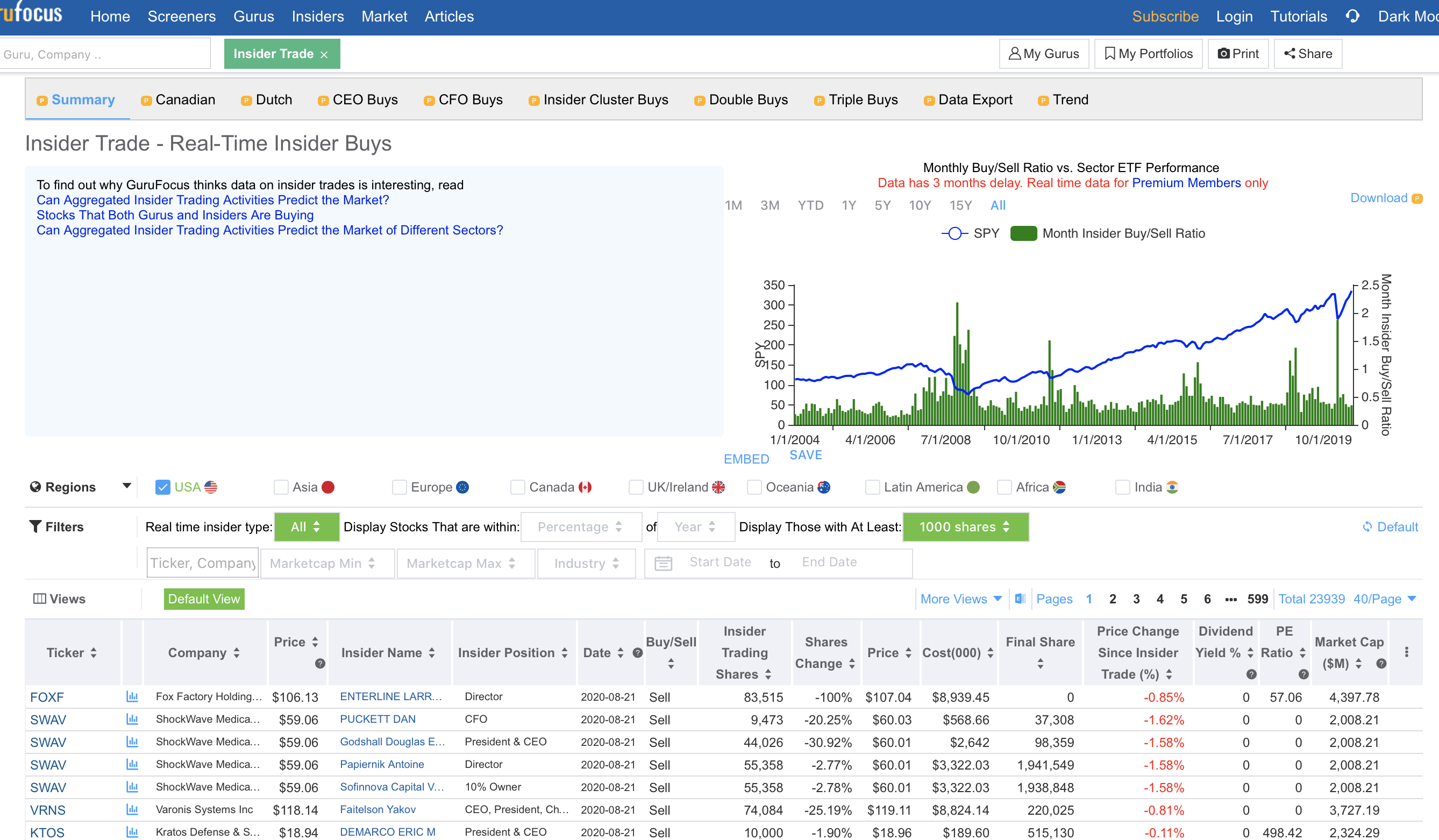Open the insider type All dropdown
Screen dimensions: 1439x840
307,526
